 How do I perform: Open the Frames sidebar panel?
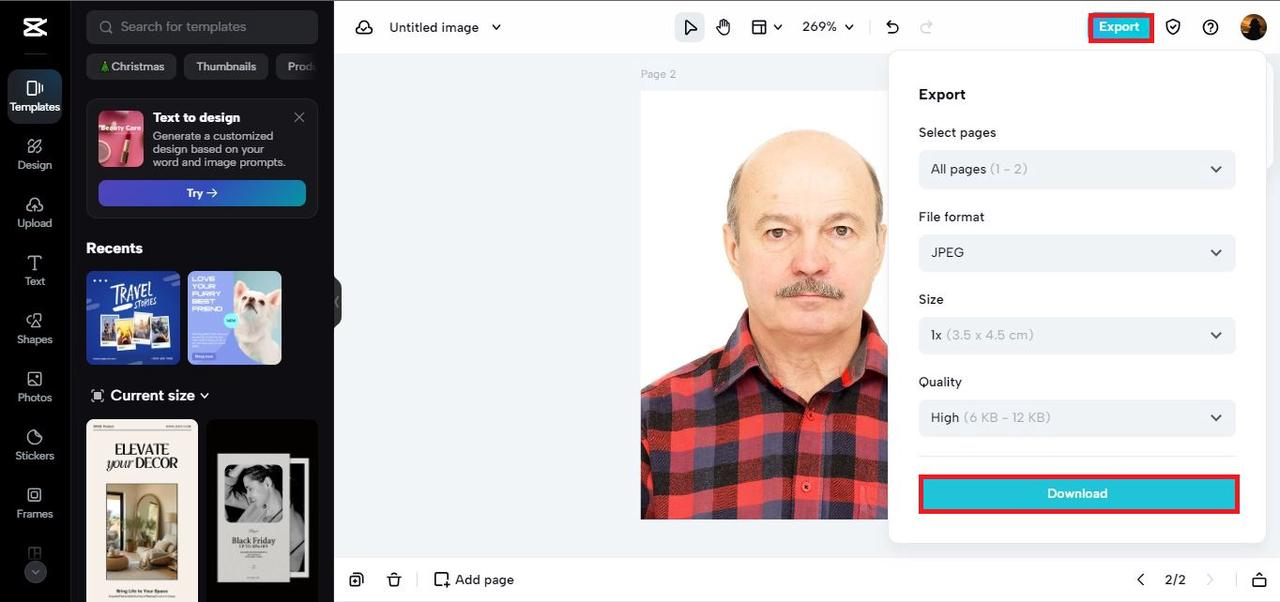[x=35, y=502]
